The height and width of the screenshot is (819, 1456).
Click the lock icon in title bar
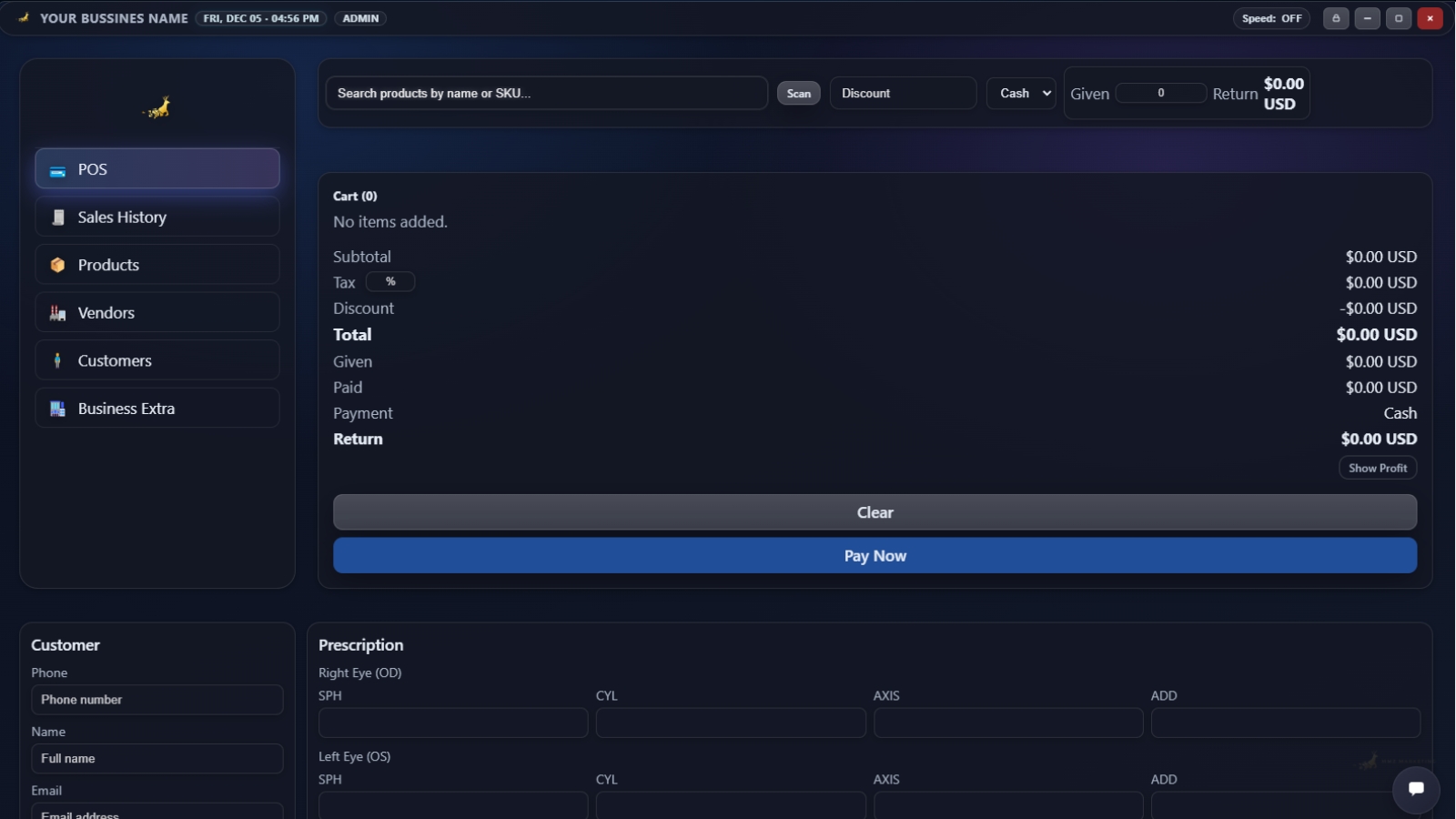[1335, 18]
